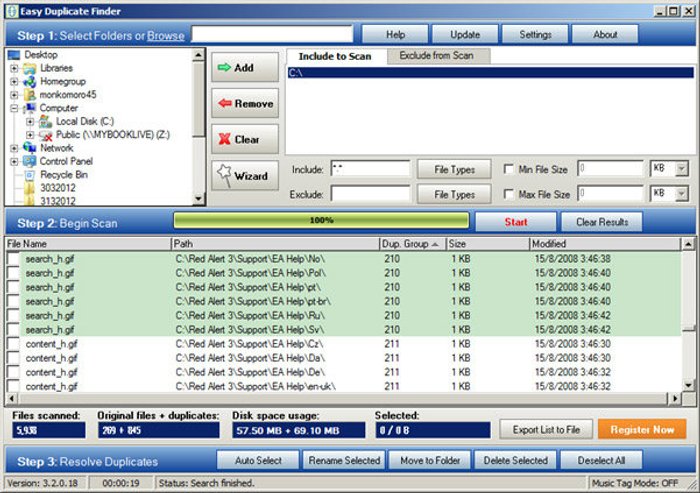Screen dimensions: 700x493
Task: Click the red Start scan button
Action: coord(516,222)
